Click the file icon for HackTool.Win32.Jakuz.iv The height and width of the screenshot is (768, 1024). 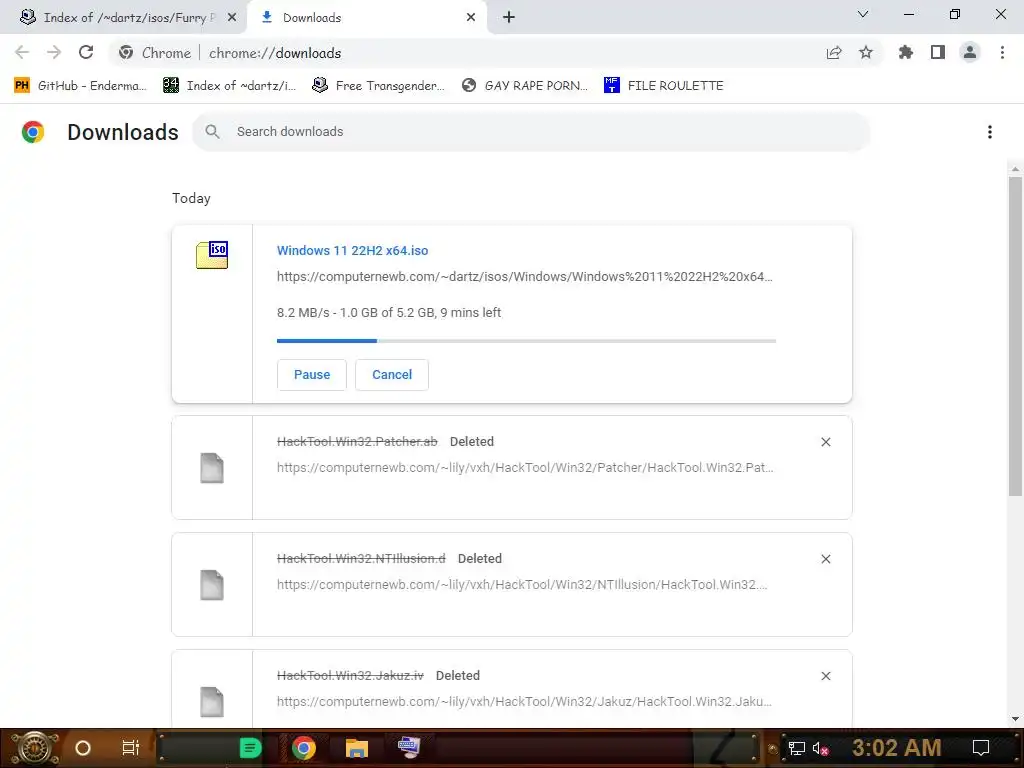coord(212,701)
